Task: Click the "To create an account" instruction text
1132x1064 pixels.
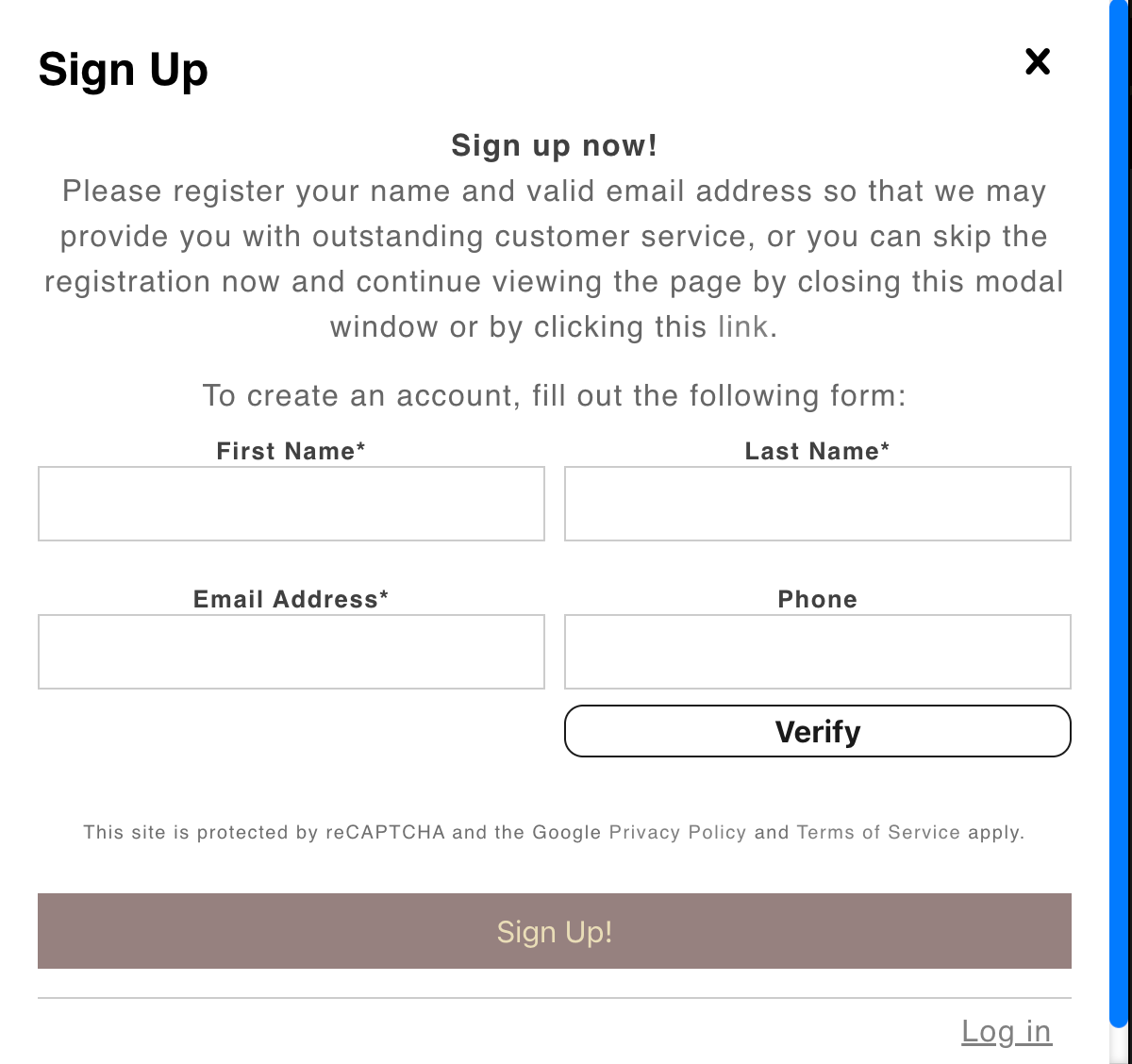Action: pos(554,395)
